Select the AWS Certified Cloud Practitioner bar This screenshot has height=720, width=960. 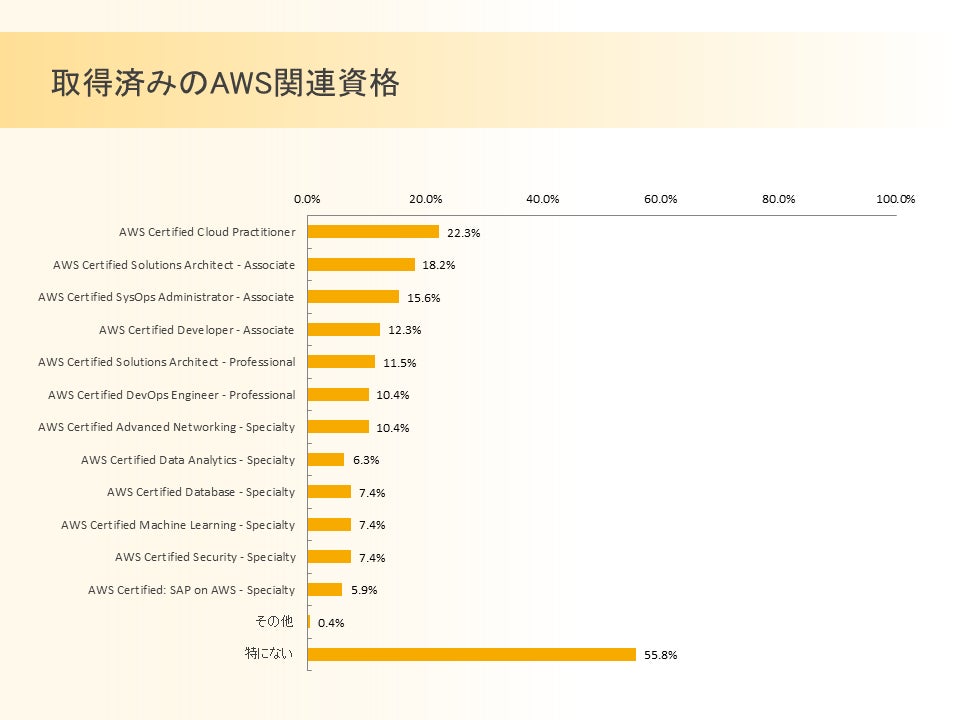[x=373, y=232]
